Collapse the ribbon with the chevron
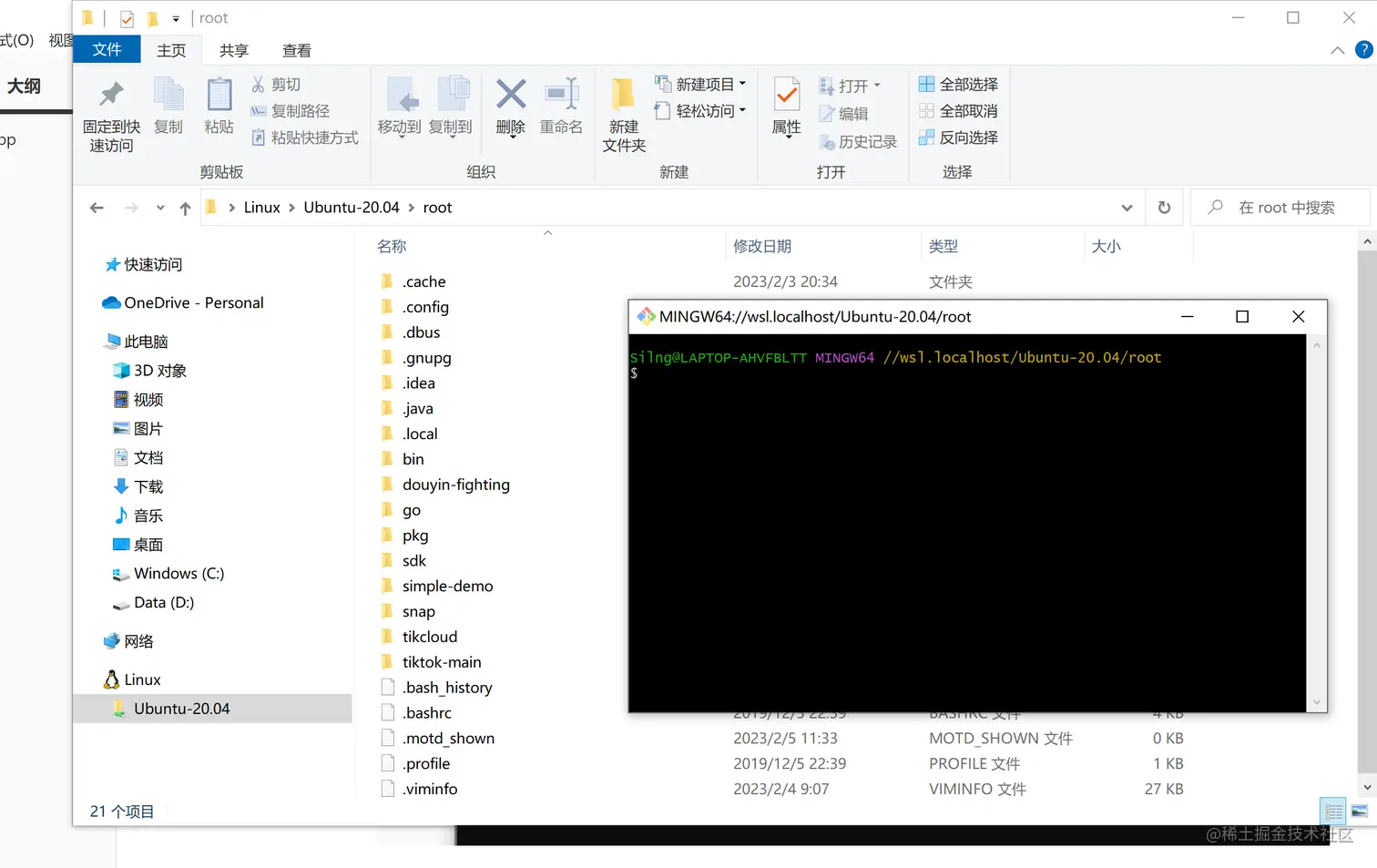This screenshot has width=1377, height=868. [1337, 50]
